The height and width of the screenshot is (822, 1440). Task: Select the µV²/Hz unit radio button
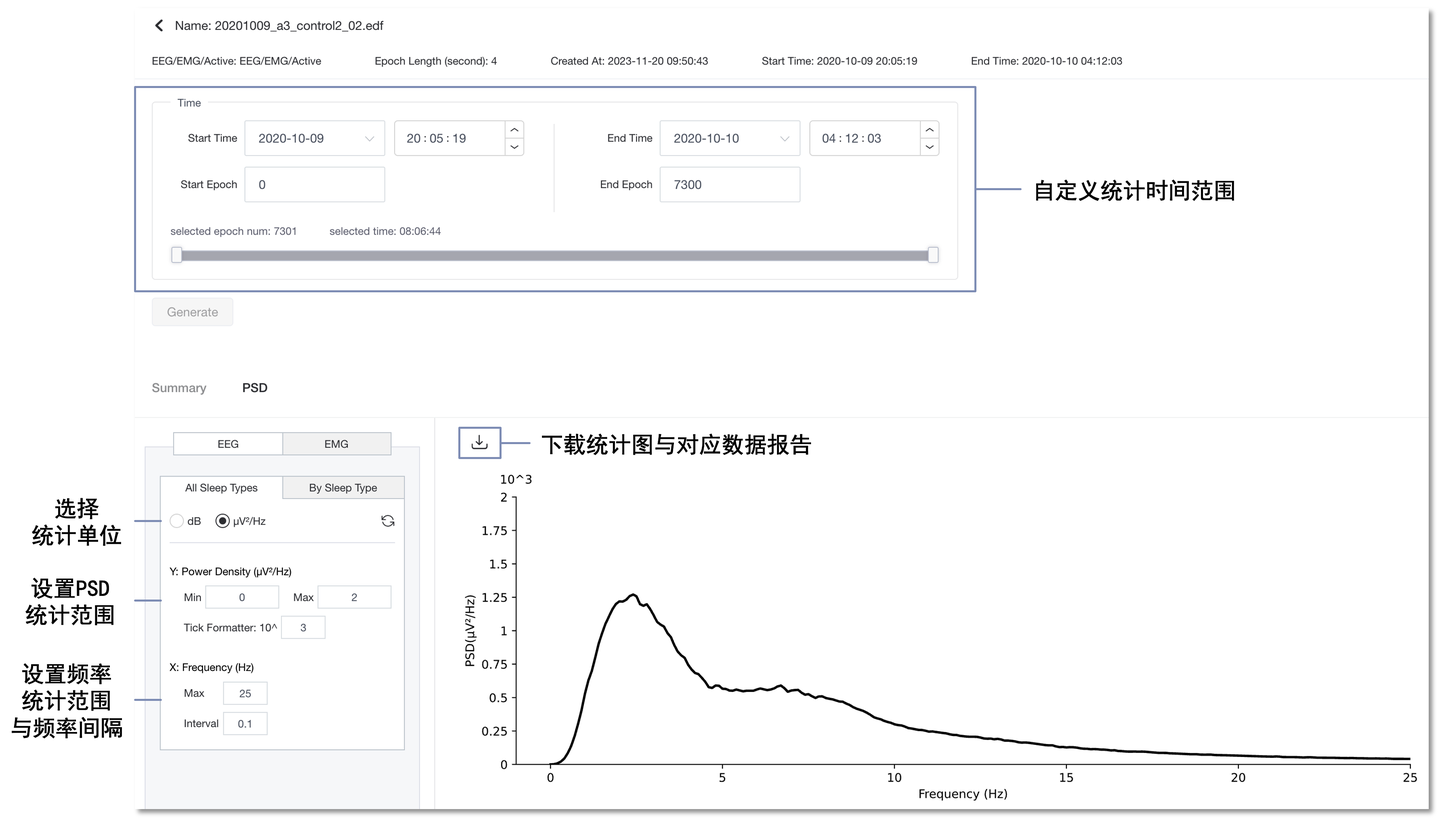(222, 521)
